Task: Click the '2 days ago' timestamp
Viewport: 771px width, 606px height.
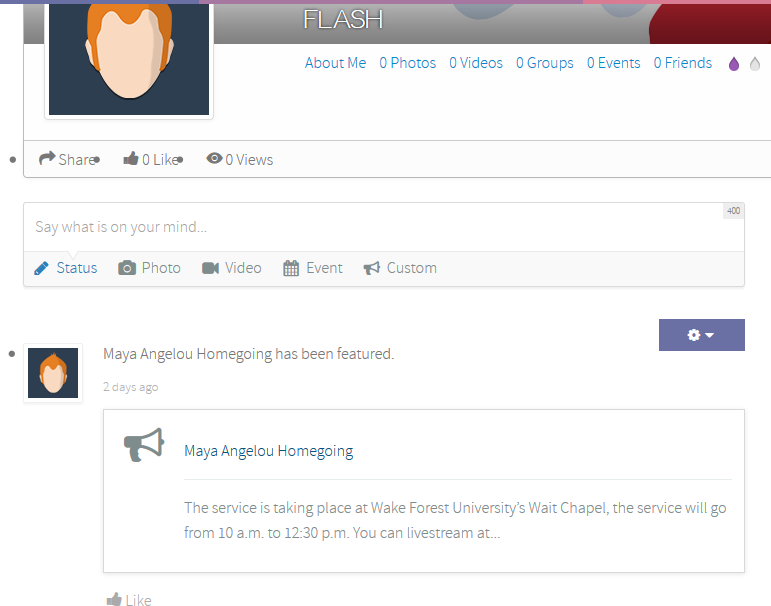Action: 131,387
